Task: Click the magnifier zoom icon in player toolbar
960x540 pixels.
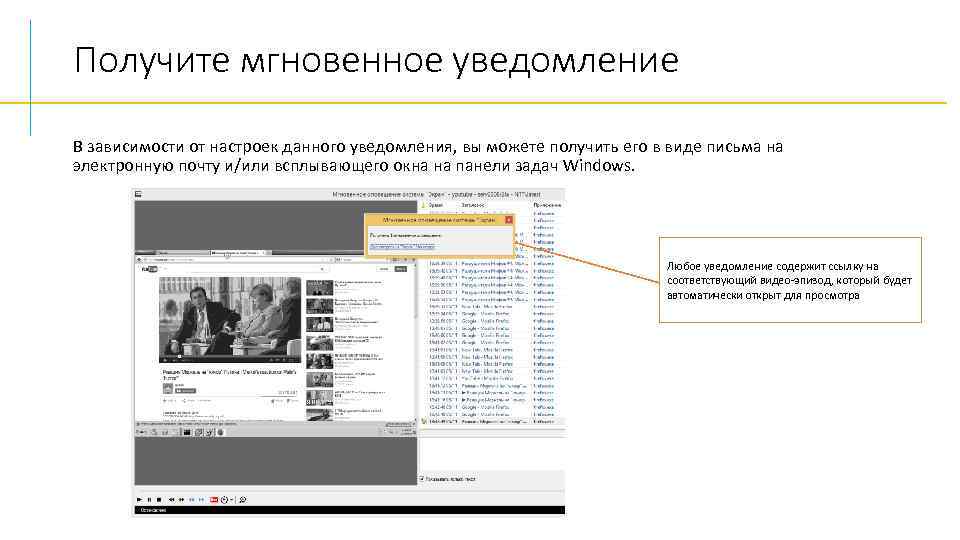Action: click(242, 500)
